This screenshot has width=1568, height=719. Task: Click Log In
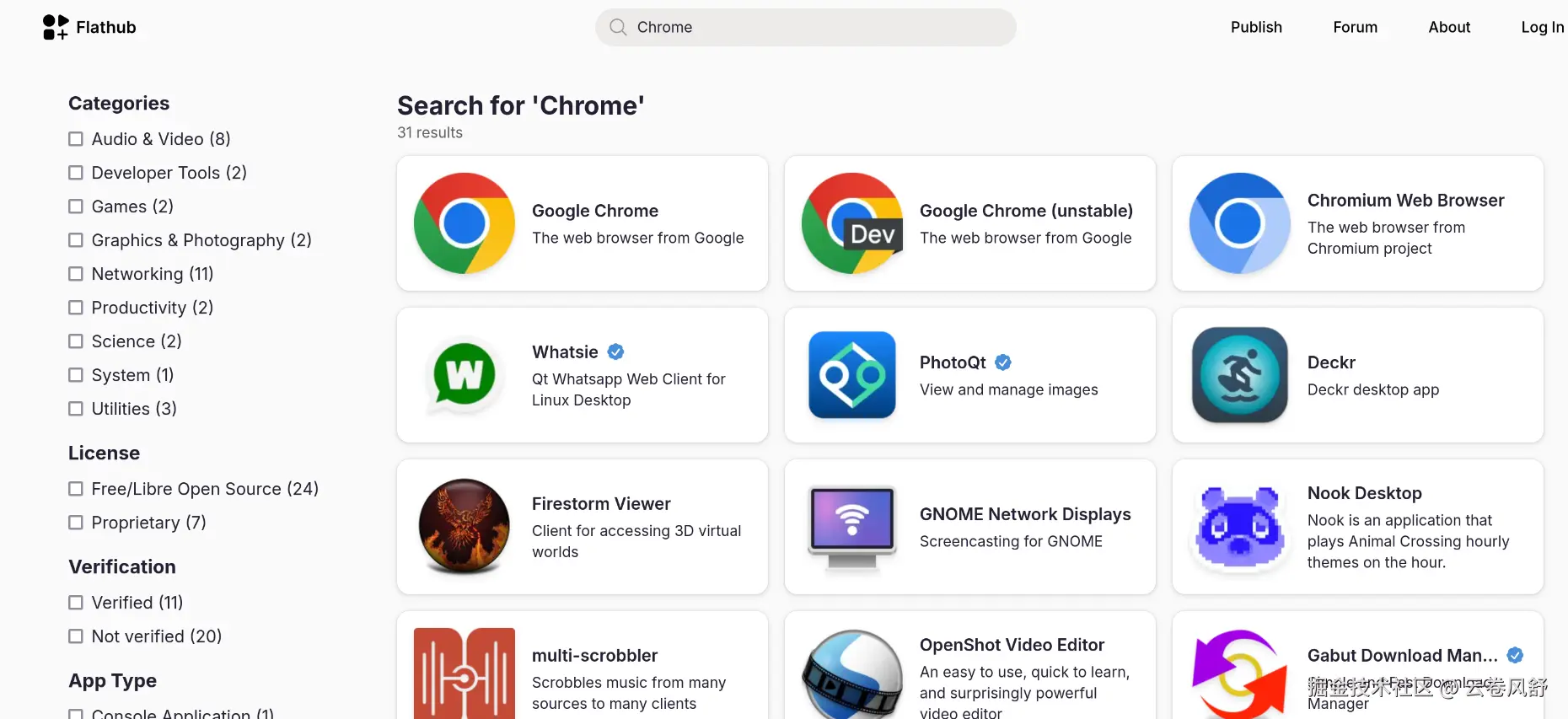click(1543, 27)
